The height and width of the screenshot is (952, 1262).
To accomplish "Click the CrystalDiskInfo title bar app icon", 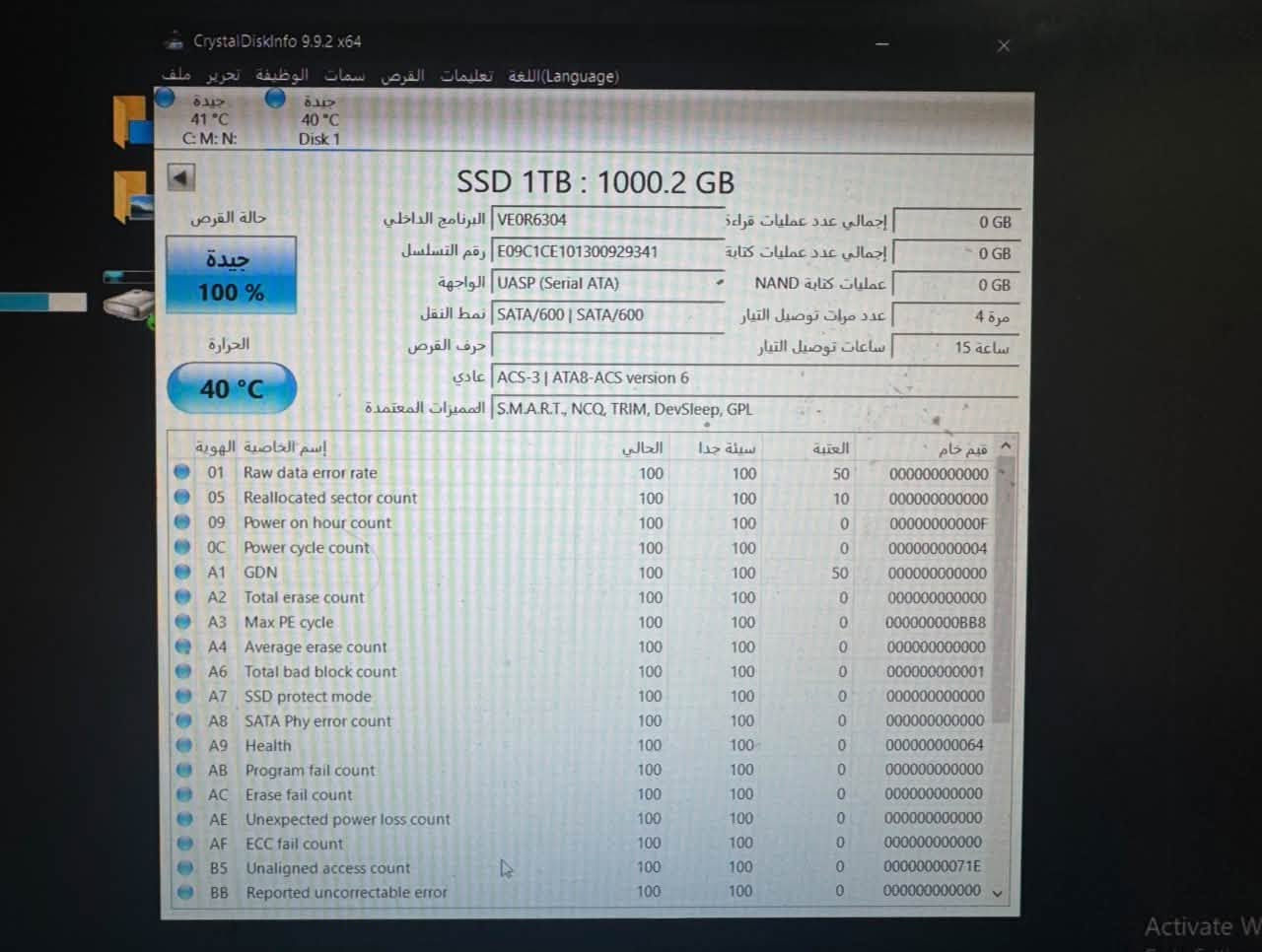I will tap(175, 41).
